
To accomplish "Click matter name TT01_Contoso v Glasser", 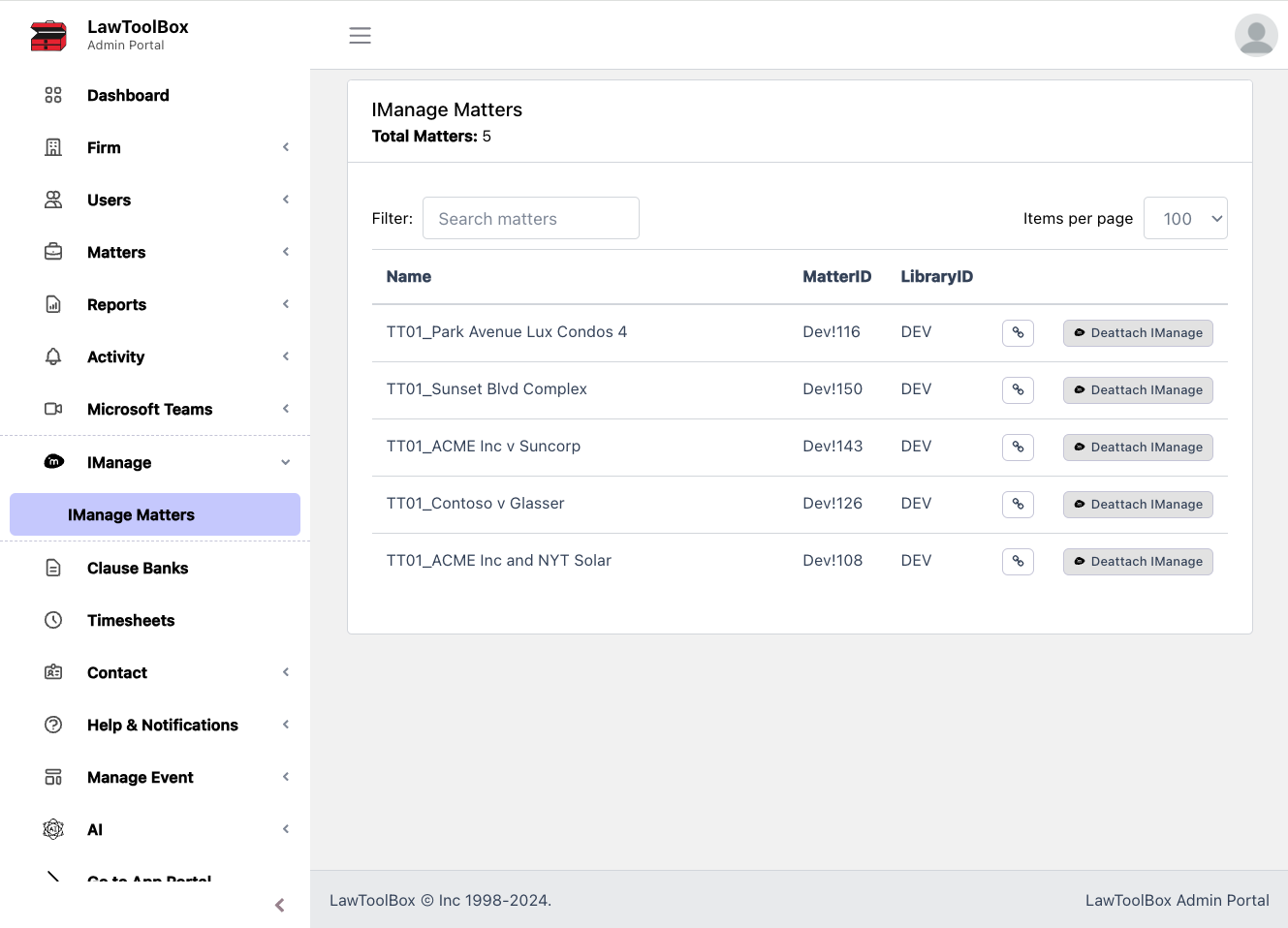I will click(x=475, y=503).
